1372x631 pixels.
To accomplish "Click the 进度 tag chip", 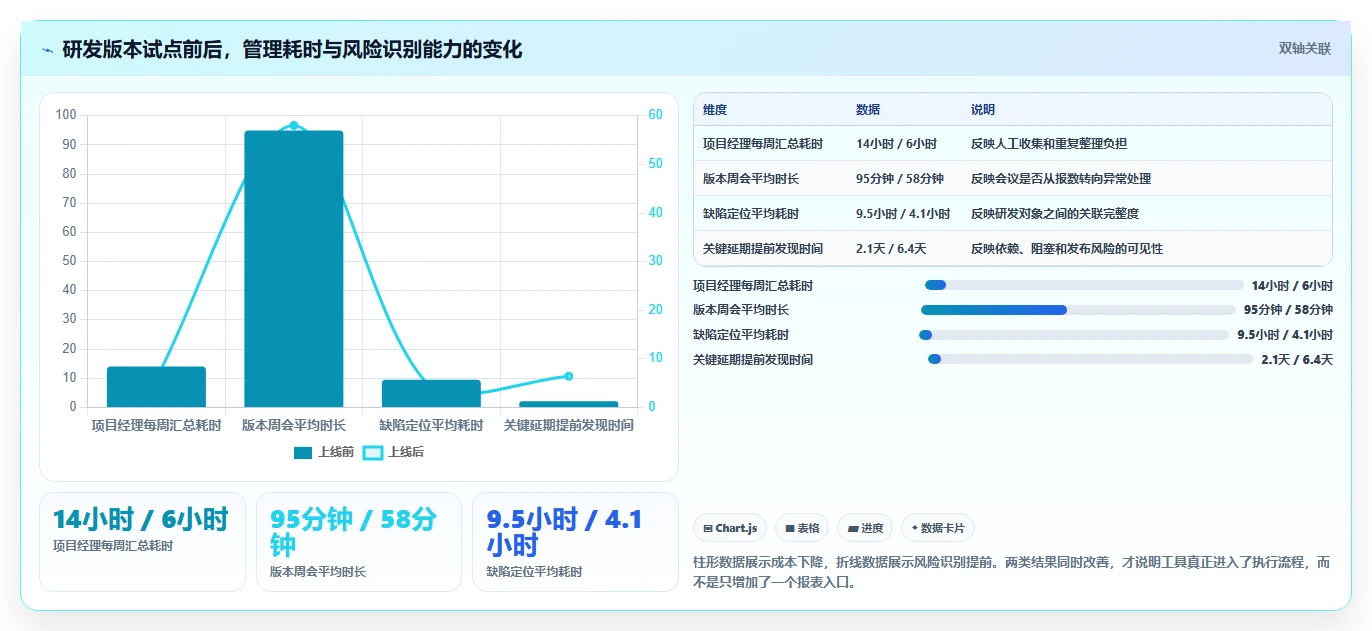I will click(865, 528).
